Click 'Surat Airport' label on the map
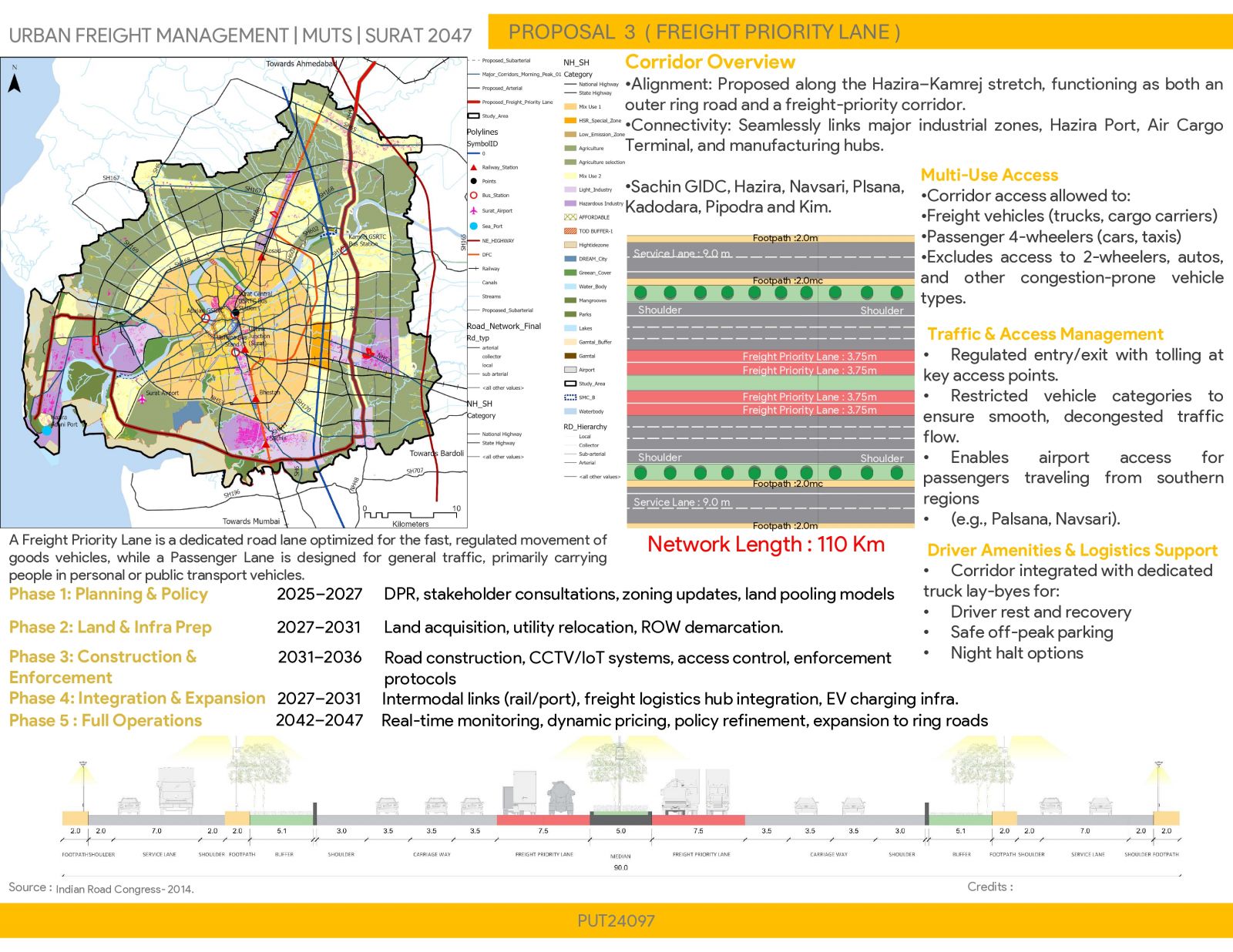This screenshot has height=952, width=1233. 162,393
